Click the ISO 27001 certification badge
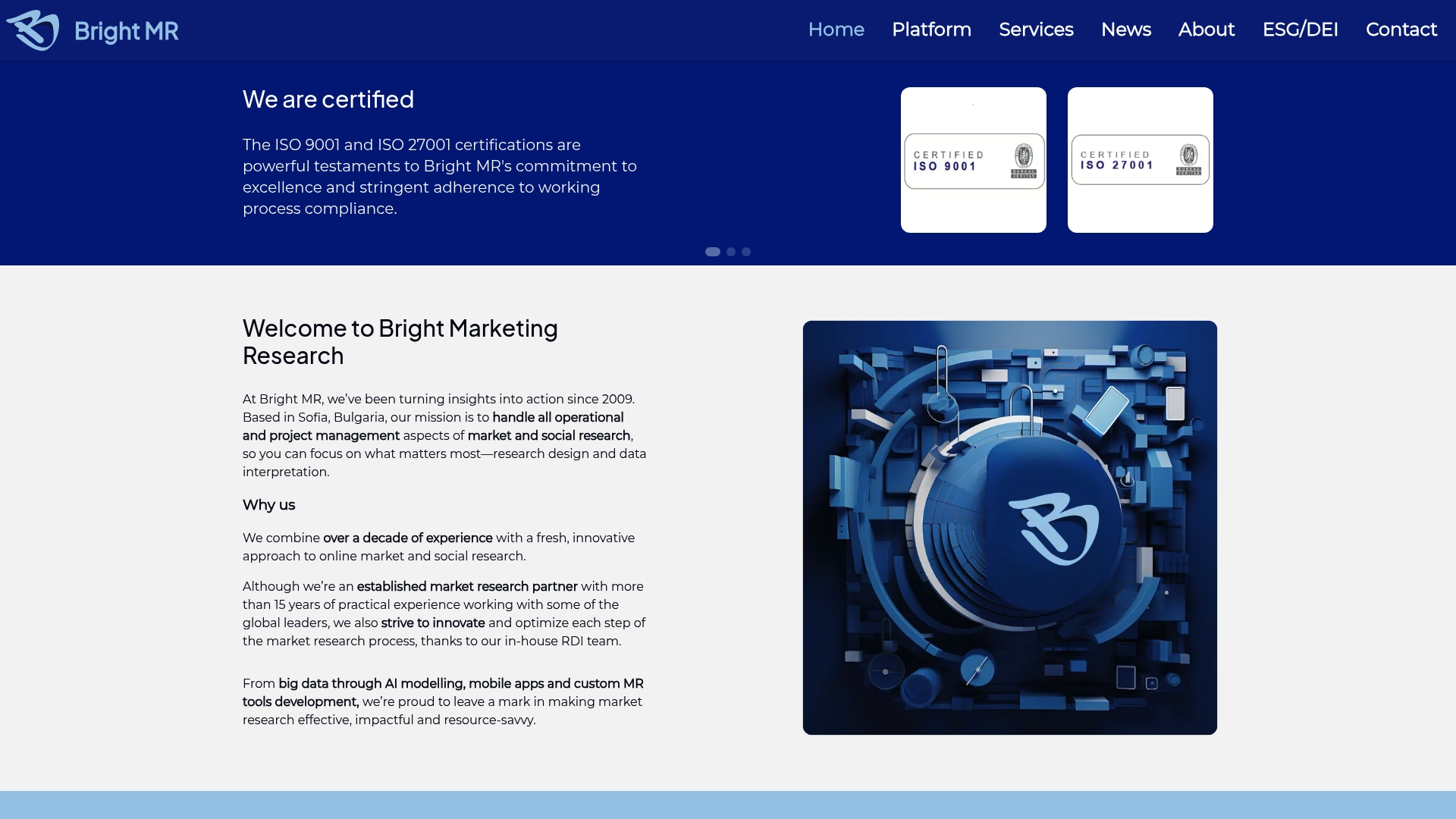This screenshot has height=819, width=1456. coord(1141,160)
